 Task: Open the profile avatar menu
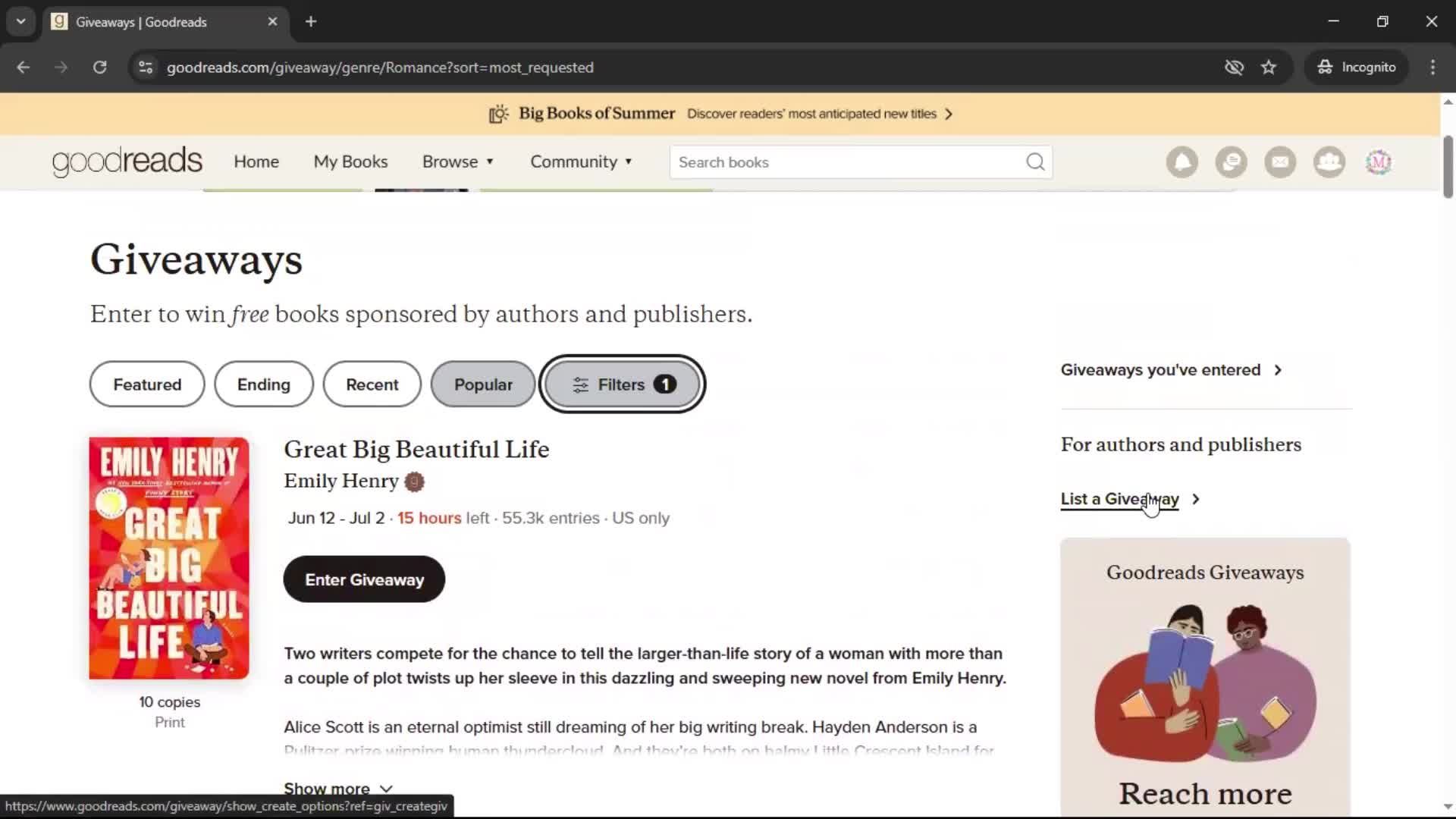coord(1379,162)
